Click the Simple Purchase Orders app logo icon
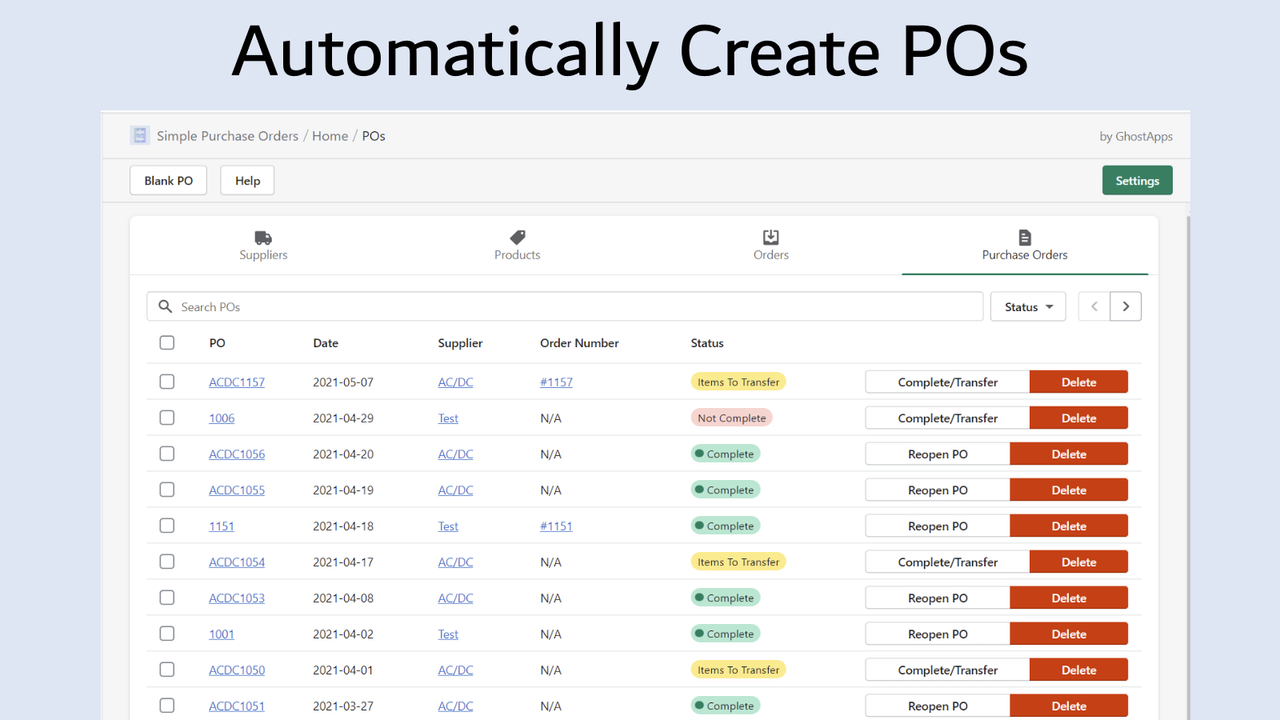The height and width of the screenshot is (720, 1280). 140,135
